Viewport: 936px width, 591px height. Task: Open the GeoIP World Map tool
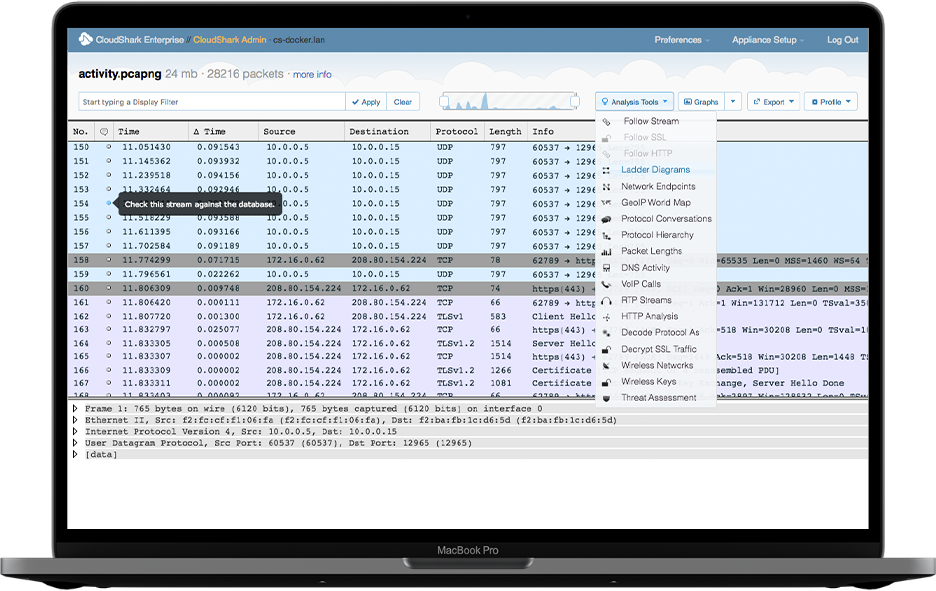coord(655,202)
